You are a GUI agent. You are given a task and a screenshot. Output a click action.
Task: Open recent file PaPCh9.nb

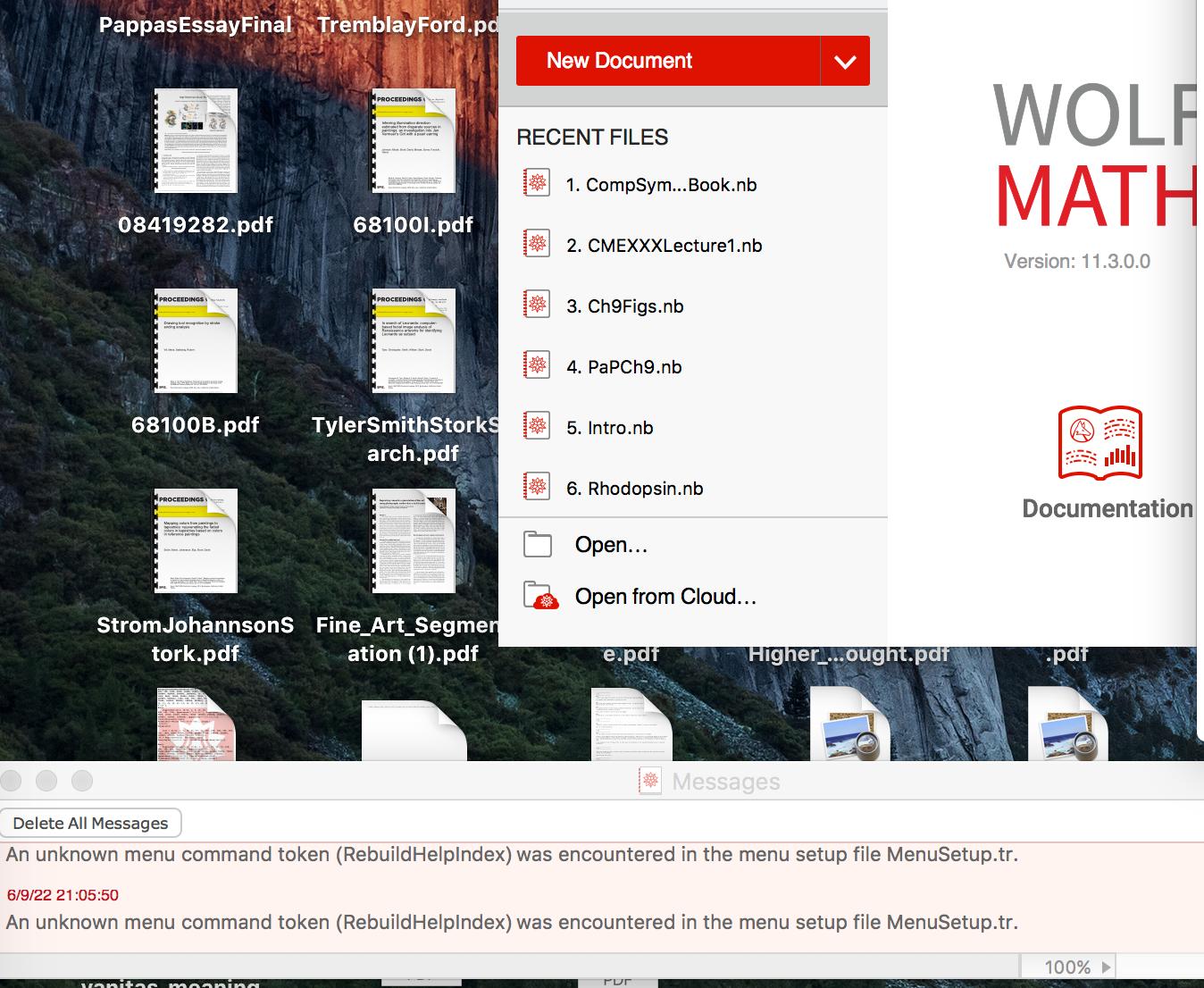(623, 367)
